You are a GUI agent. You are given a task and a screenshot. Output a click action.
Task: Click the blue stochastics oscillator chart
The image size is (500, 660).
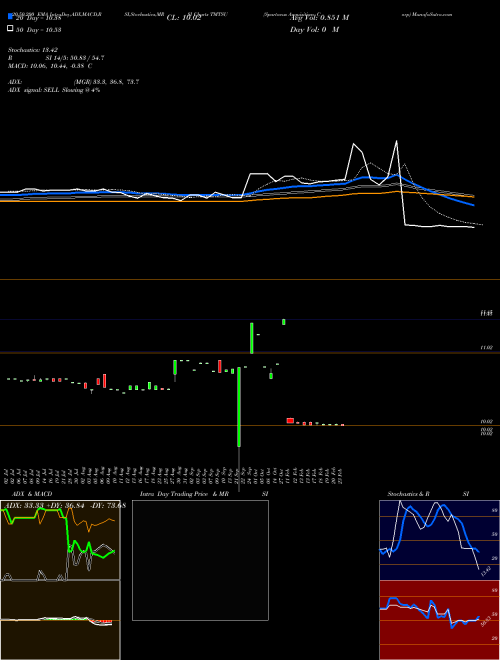click(x=439, y=540)
